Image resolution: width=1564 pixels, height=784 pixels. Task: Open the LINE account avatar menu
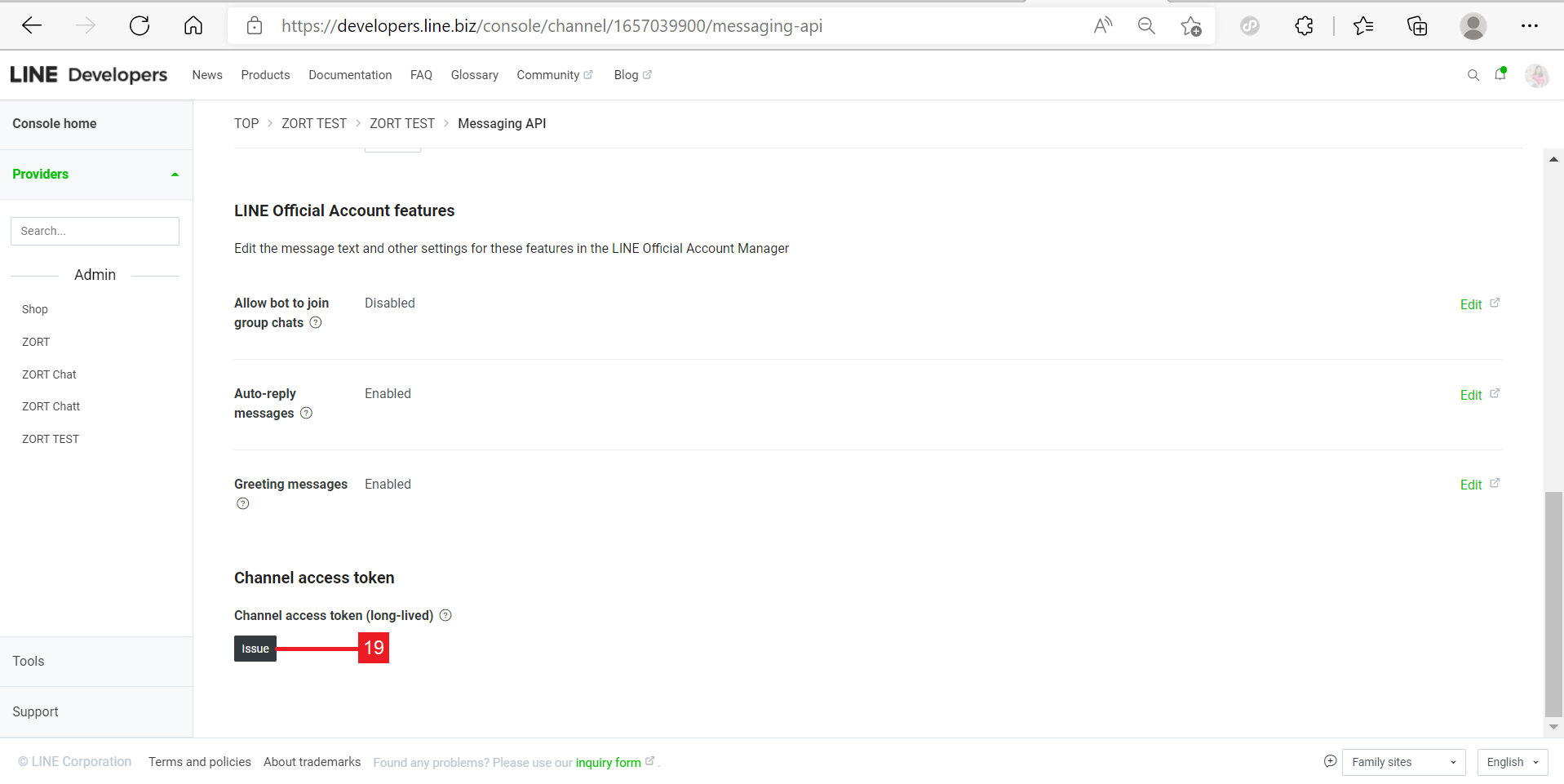click(x=1537, y=76)
